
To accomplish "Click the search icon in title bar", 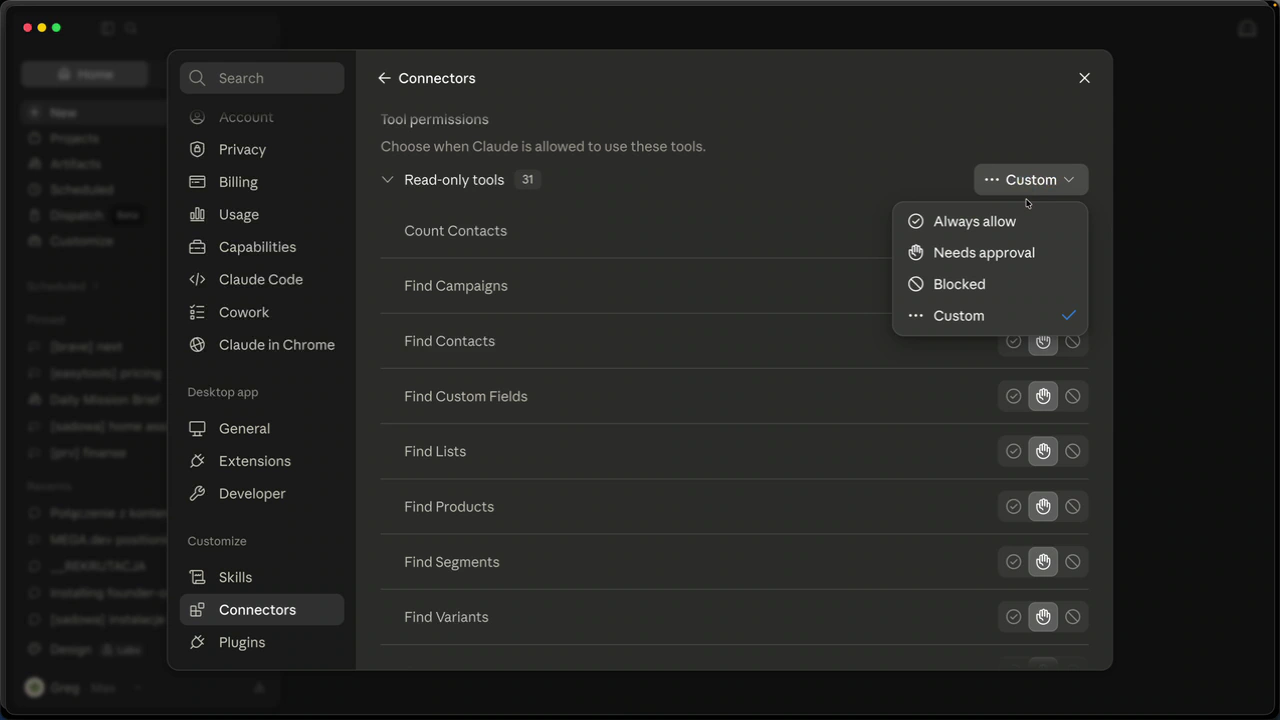I will tap(131, 28).
